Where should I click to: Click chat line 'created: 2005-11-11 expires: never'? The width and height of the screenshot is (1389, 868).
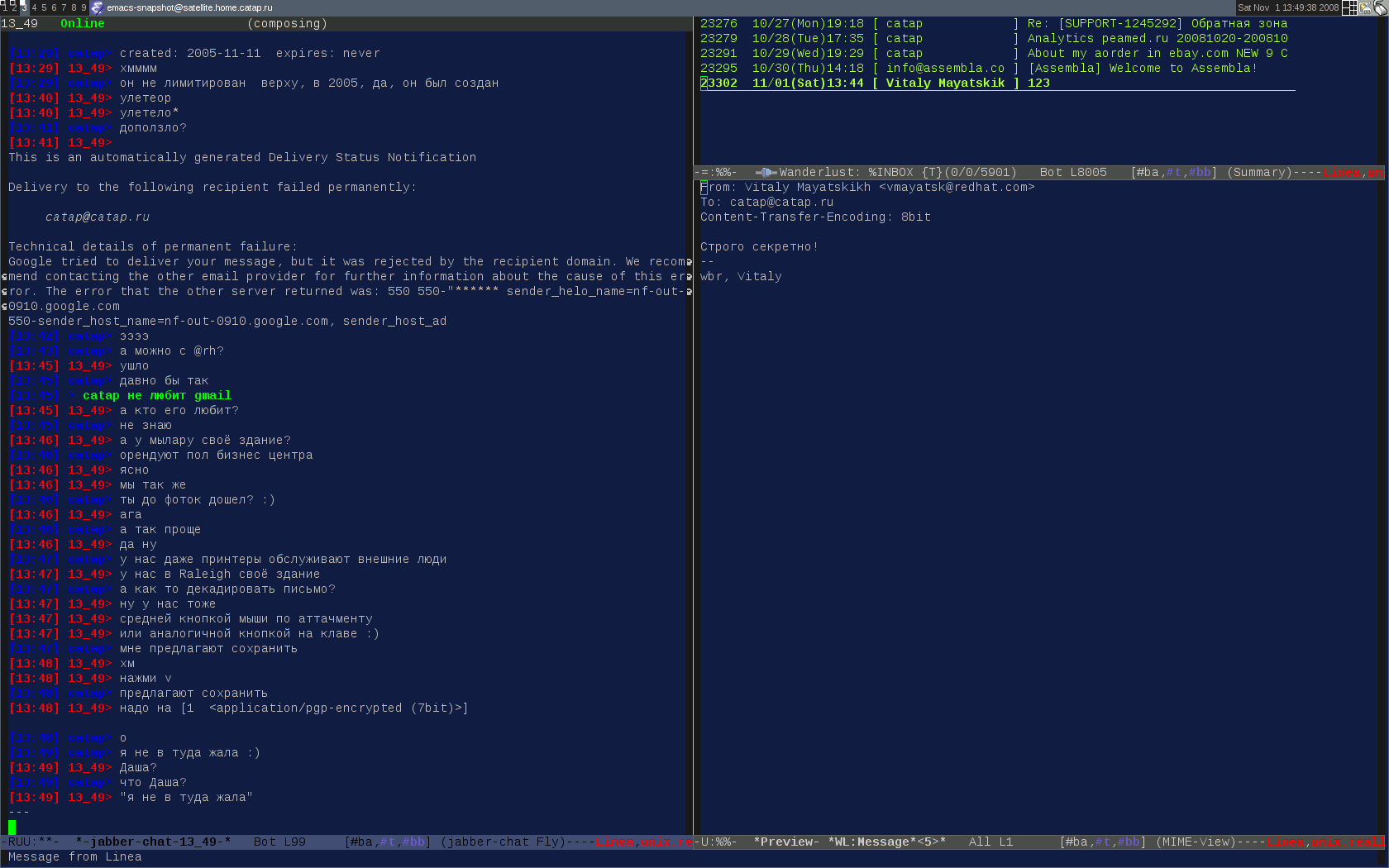(x=250, y=53)
